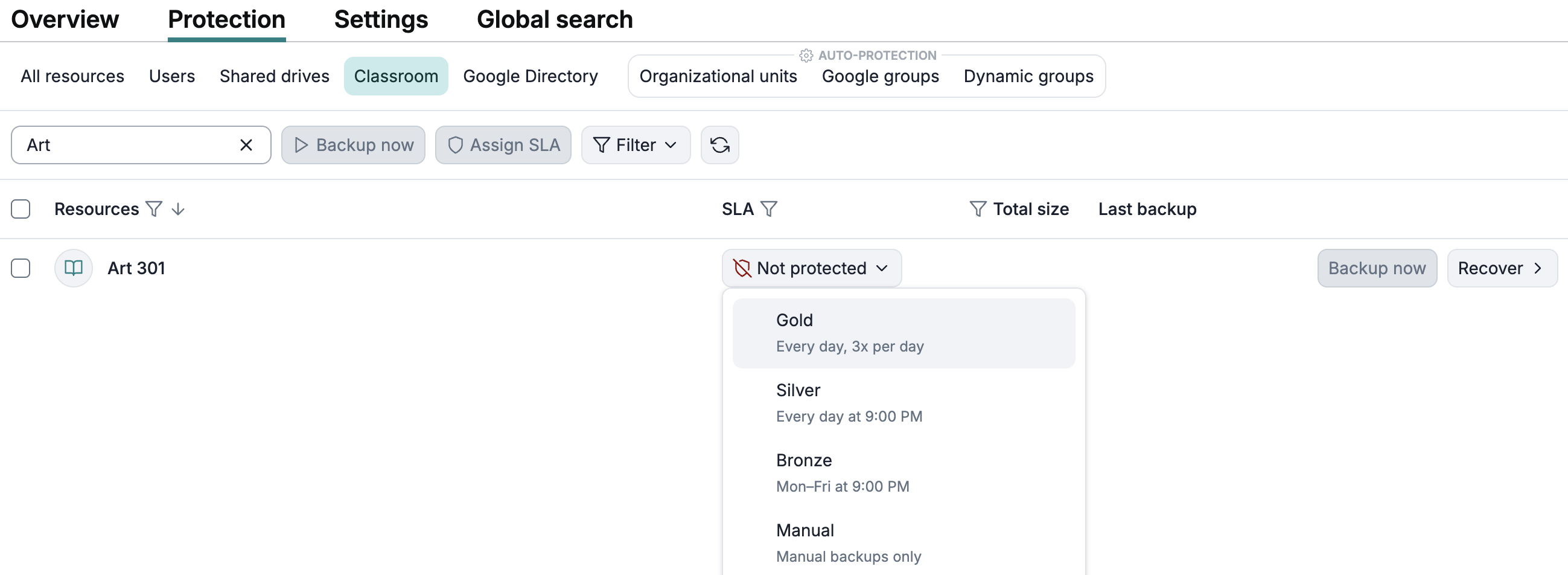Toggle the select all resources checkbox
The height and width of the screenshot is (575, 1568).
21,209
